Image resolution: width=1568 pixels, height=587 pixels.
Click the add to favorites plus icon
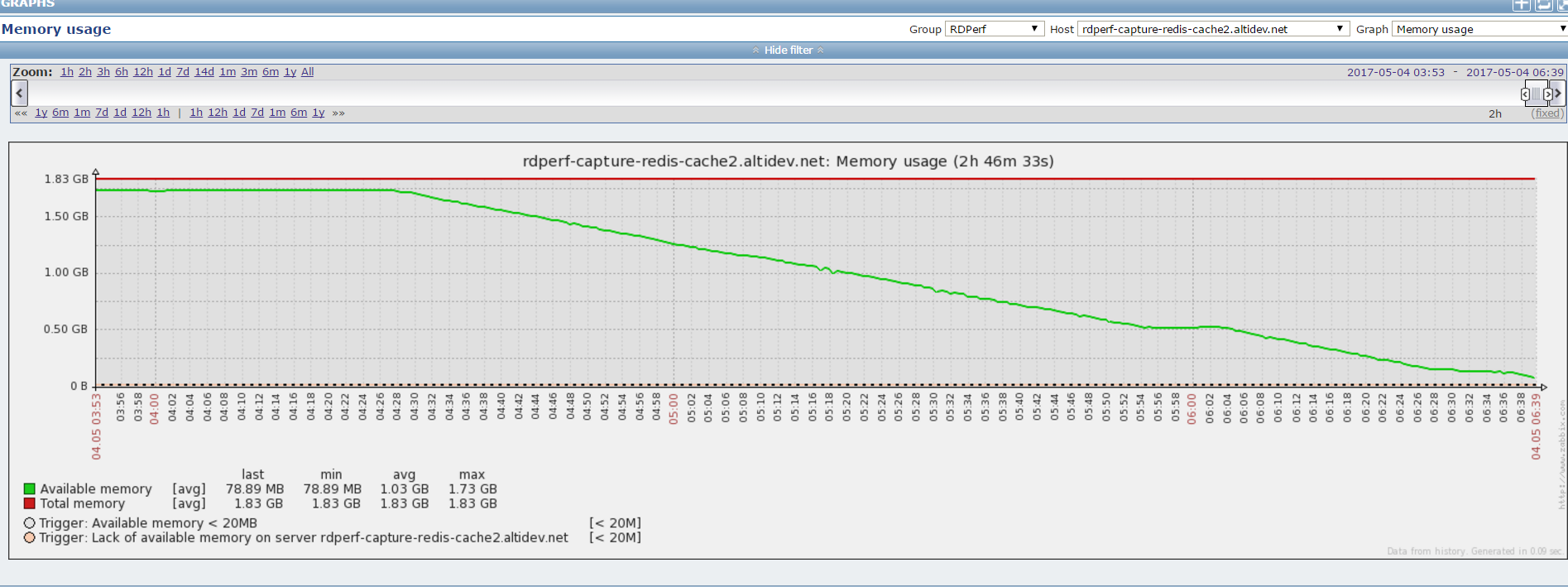pyautogui.click(x=1521, y=5)
